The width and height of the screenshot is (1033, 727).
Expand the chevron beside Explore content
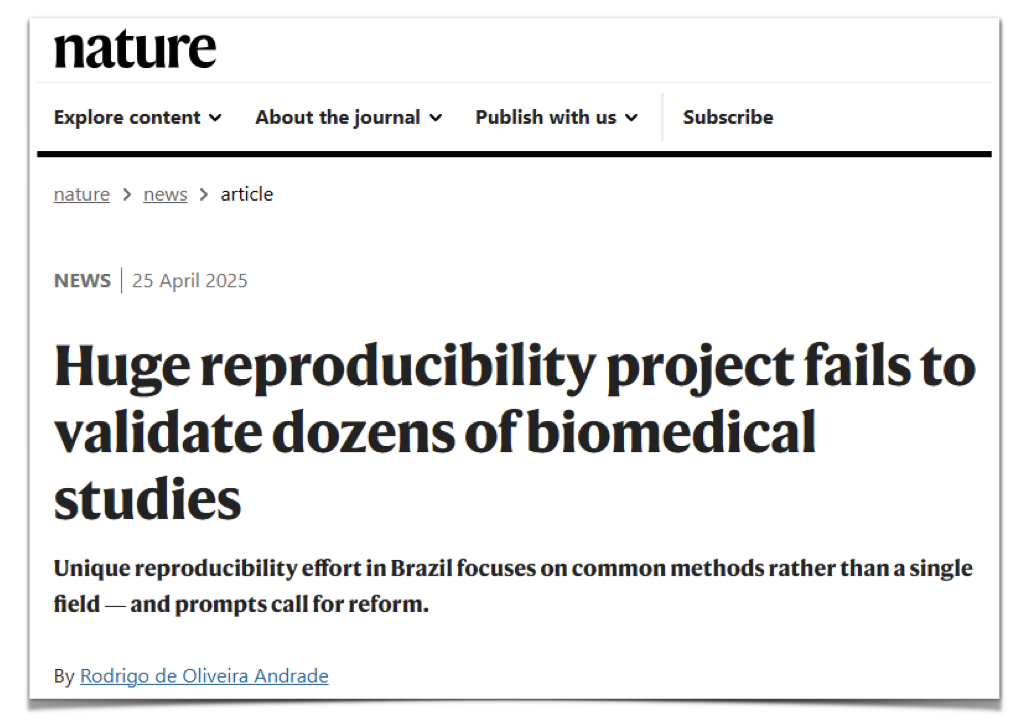[x=215, y=118]
